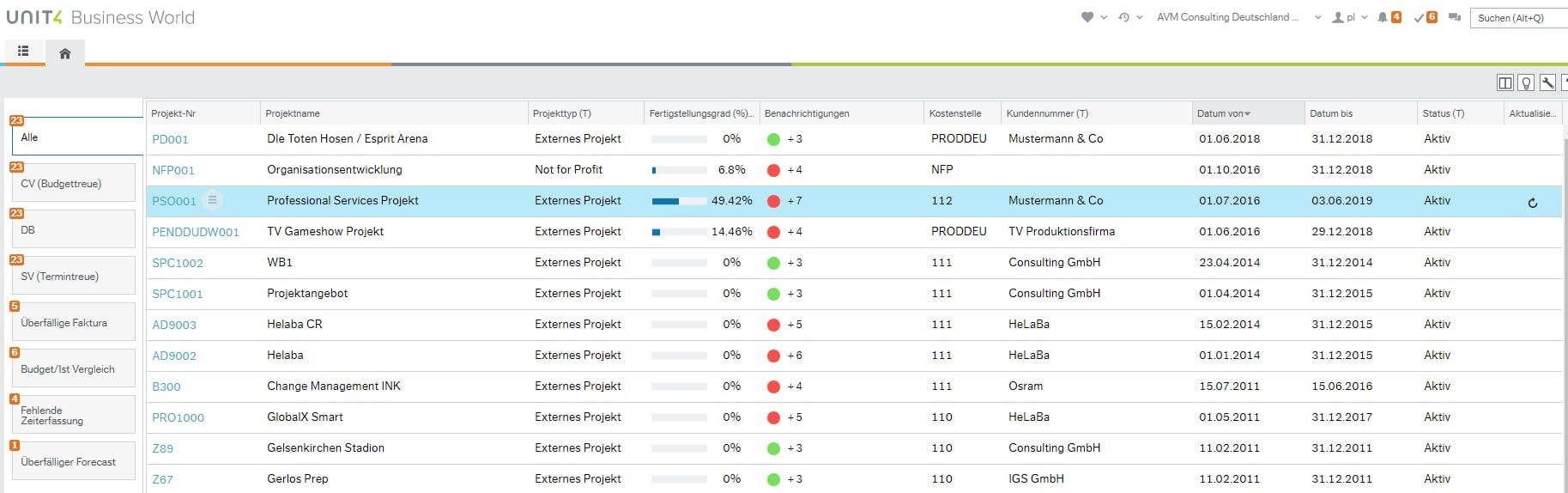Open the main menu list icon

click(23, 52)
